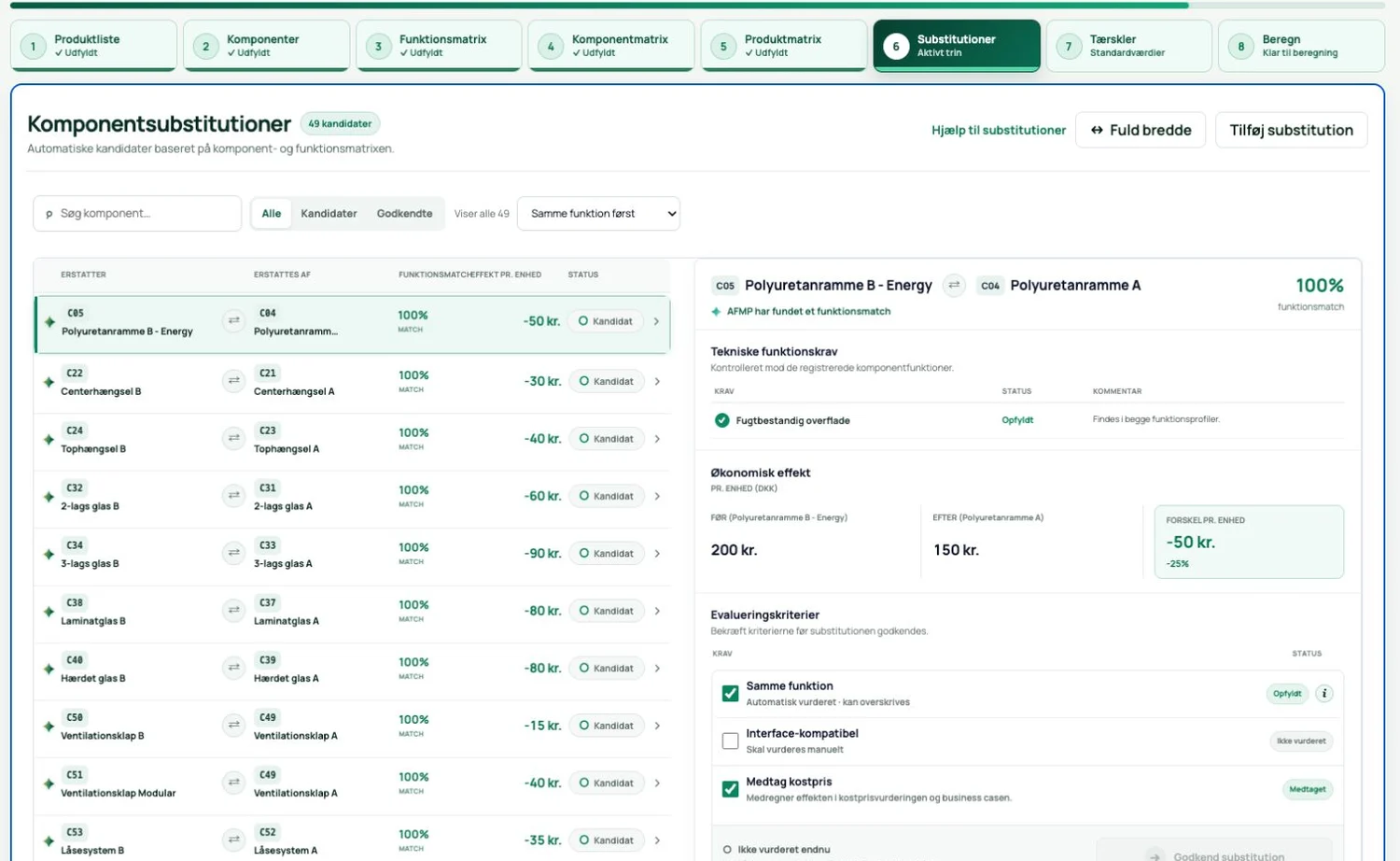Screen dimensions: 1400x861
Task: Click the Søg komponent search field
Action: click(137, 214)
